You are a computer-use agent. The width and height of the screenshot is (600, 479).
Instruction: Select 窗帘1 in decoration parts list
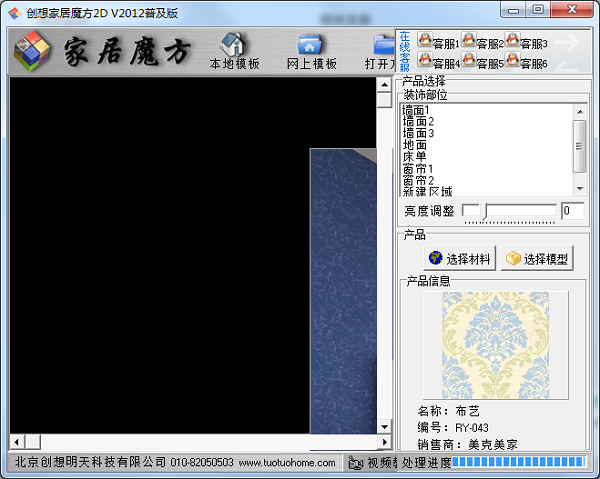(417, 168)
